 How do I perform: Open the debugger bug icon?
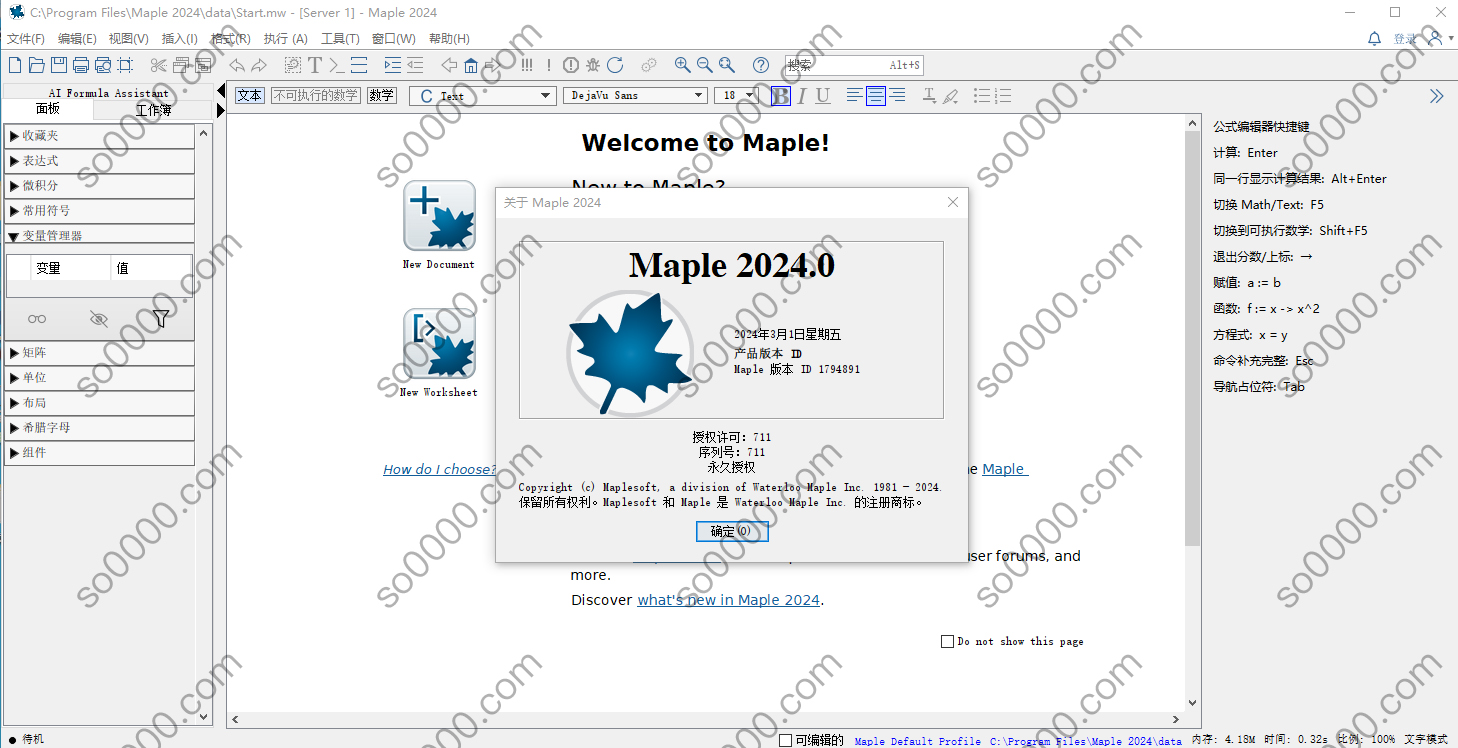click(593, 65)
